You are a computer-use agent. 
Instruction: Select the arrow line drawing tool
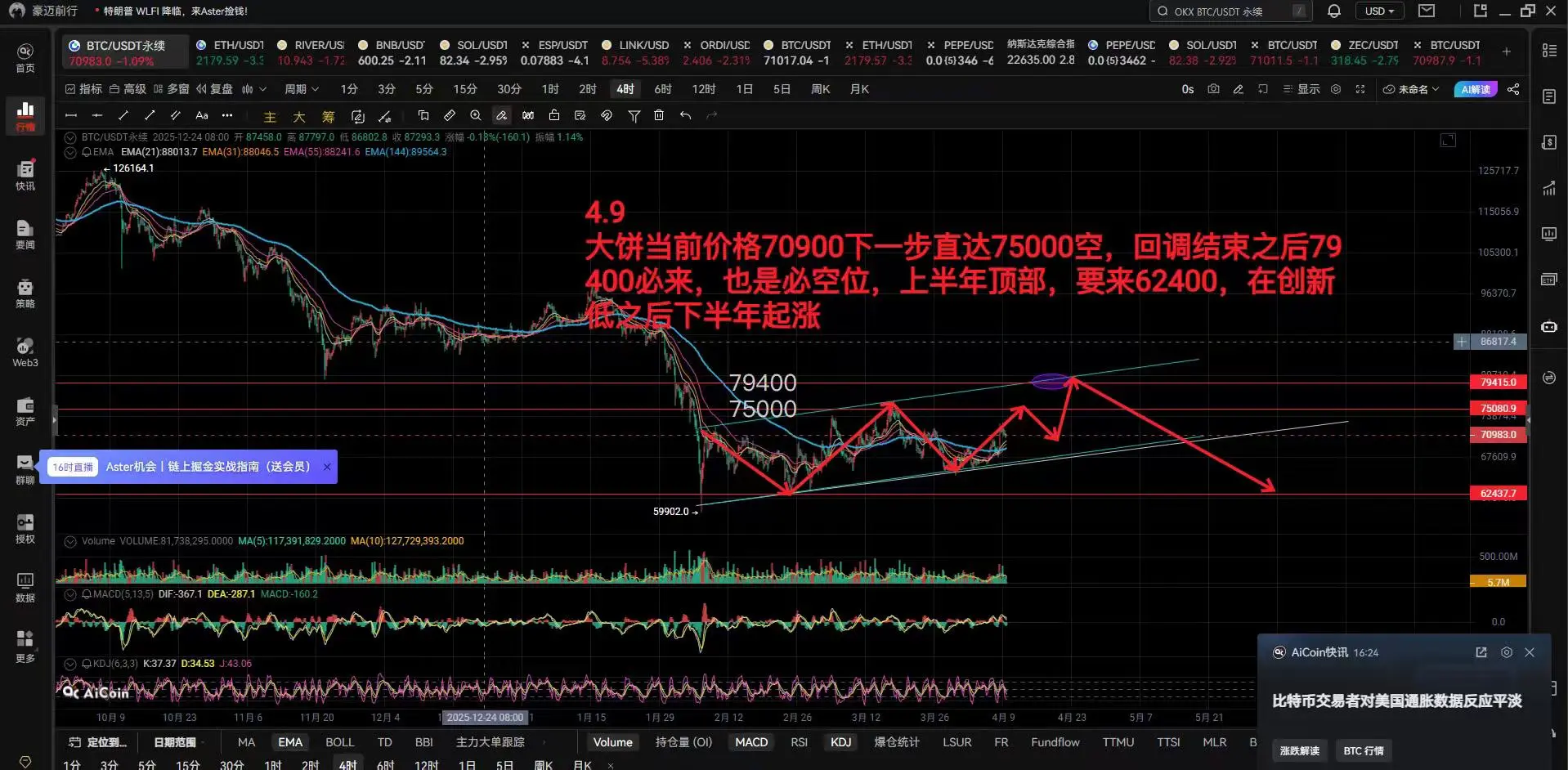150,115
